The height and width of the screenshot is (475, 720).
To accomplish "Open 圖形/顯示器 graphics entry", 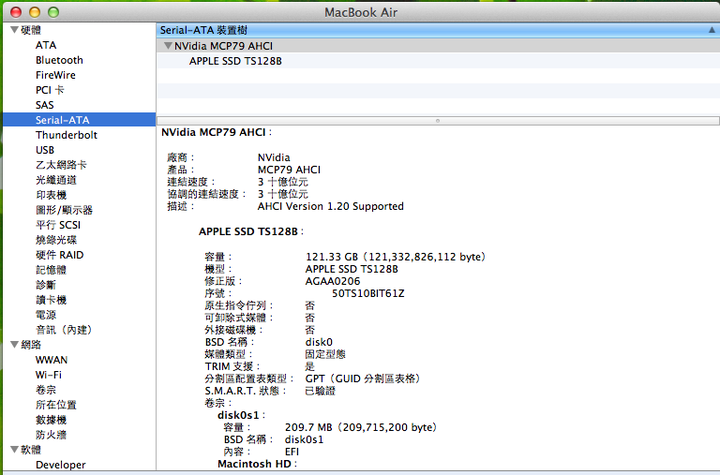I will [64, 210].
